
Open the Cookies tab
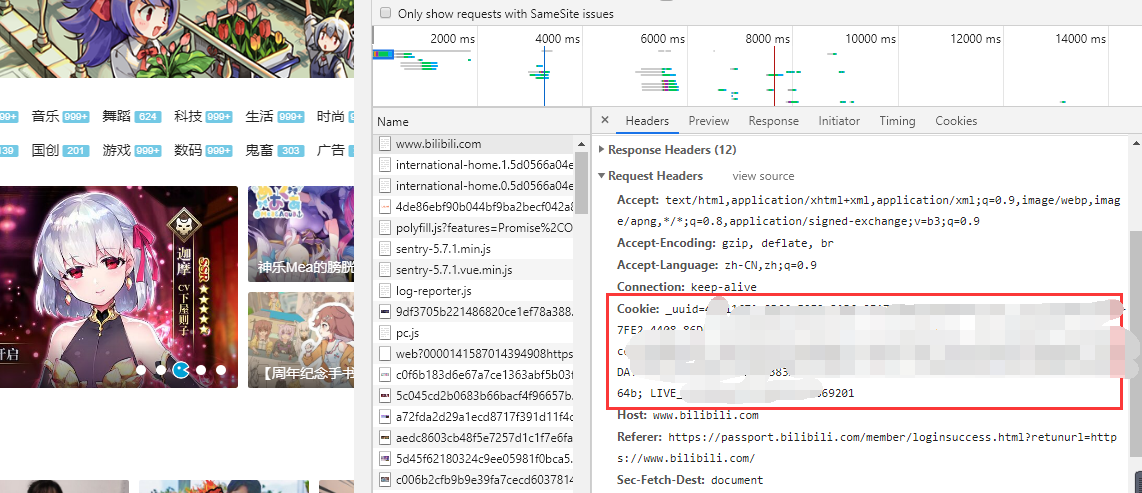(956, 121)
